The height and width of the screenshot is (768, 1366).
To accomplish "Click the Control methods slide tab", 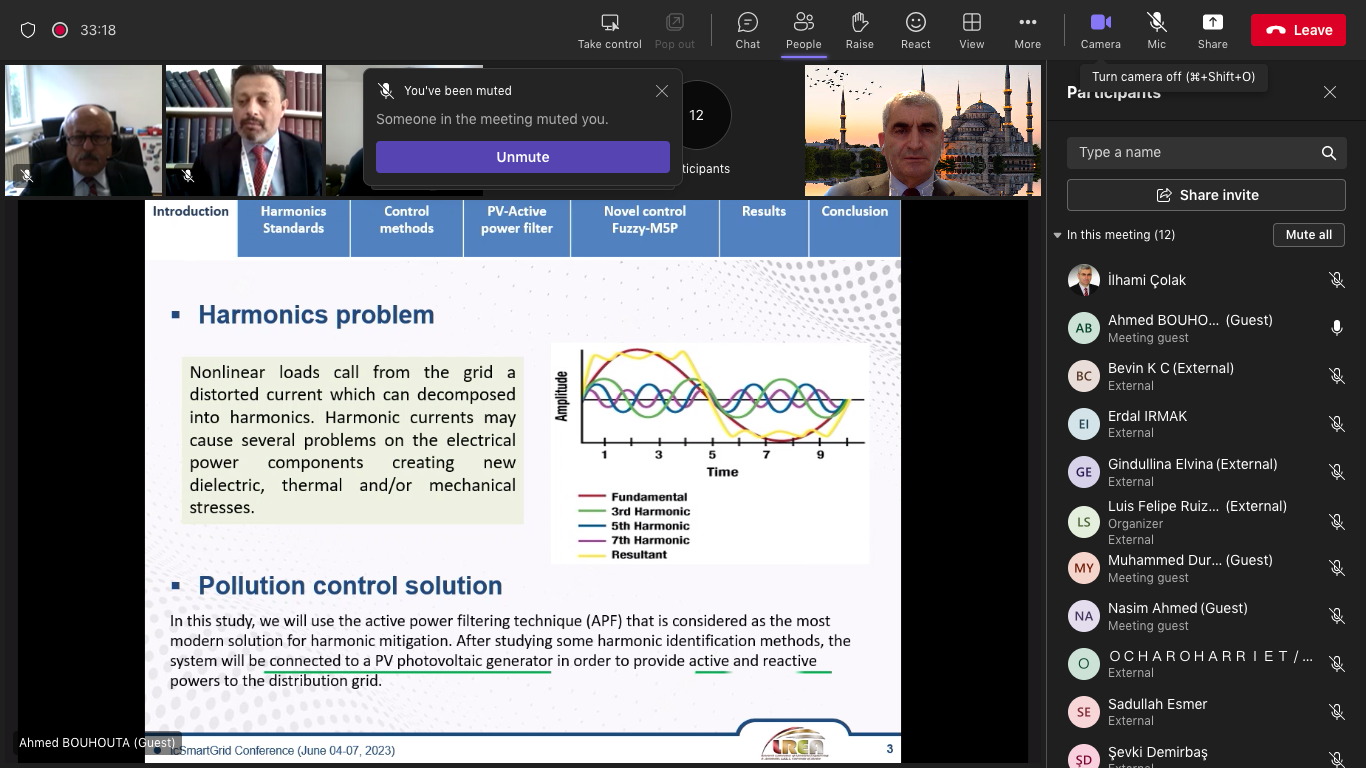I will click(x=407, y=228).
